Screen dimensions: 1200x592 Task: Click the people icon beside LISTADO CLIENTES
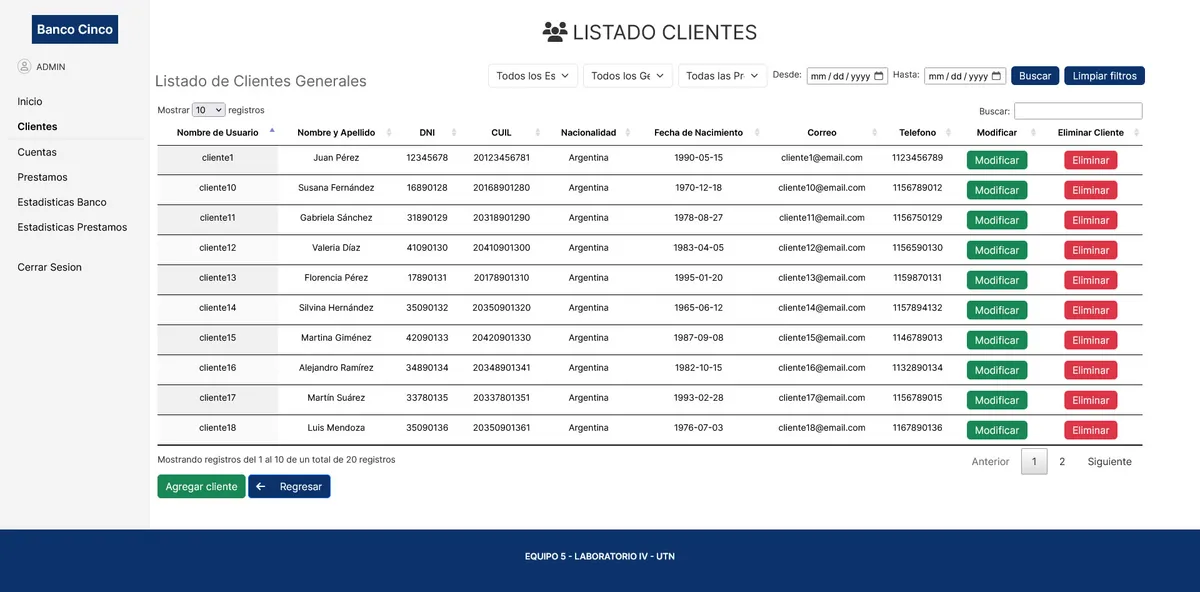click(553, 31)
